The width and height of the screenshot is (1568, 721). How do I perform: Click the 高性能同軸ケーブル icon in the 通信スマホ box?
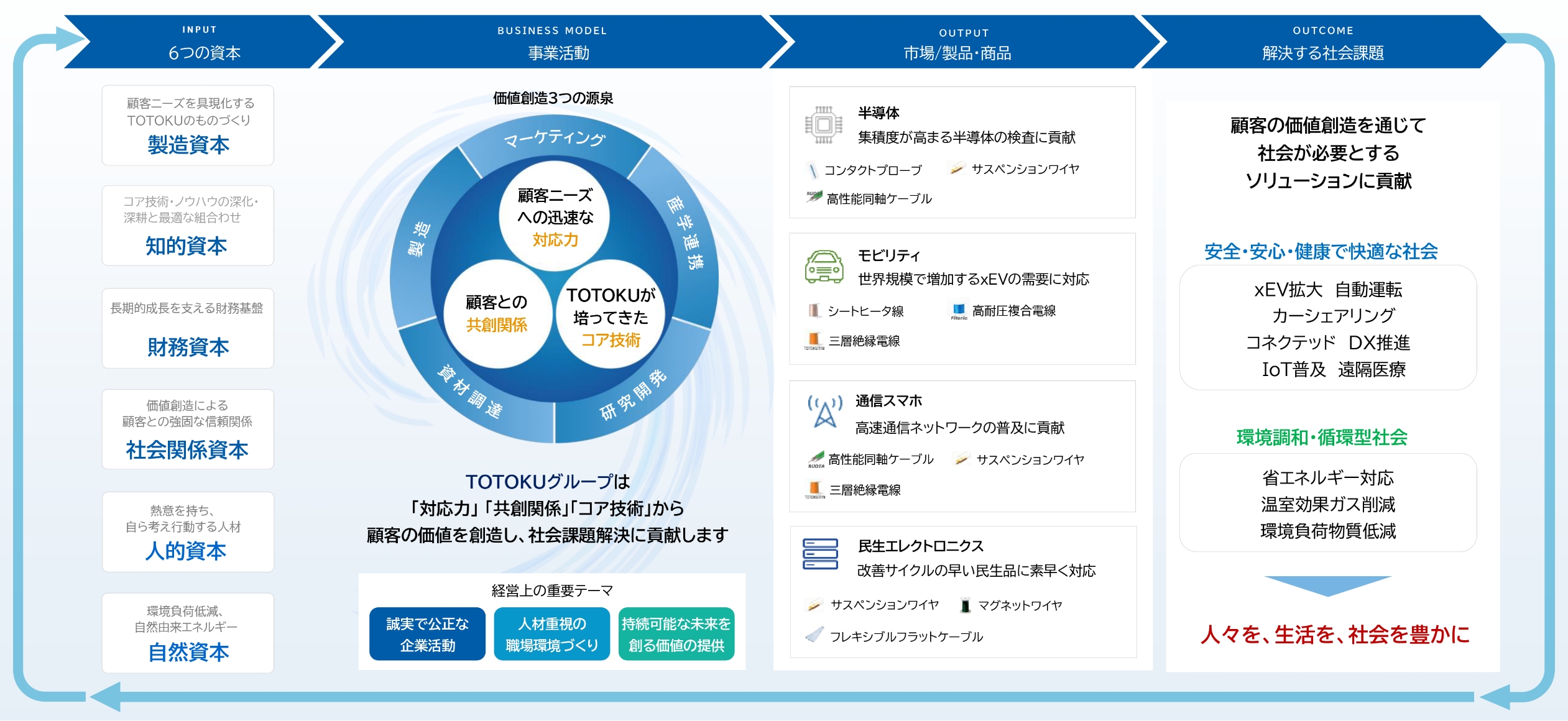click(816, 459)
